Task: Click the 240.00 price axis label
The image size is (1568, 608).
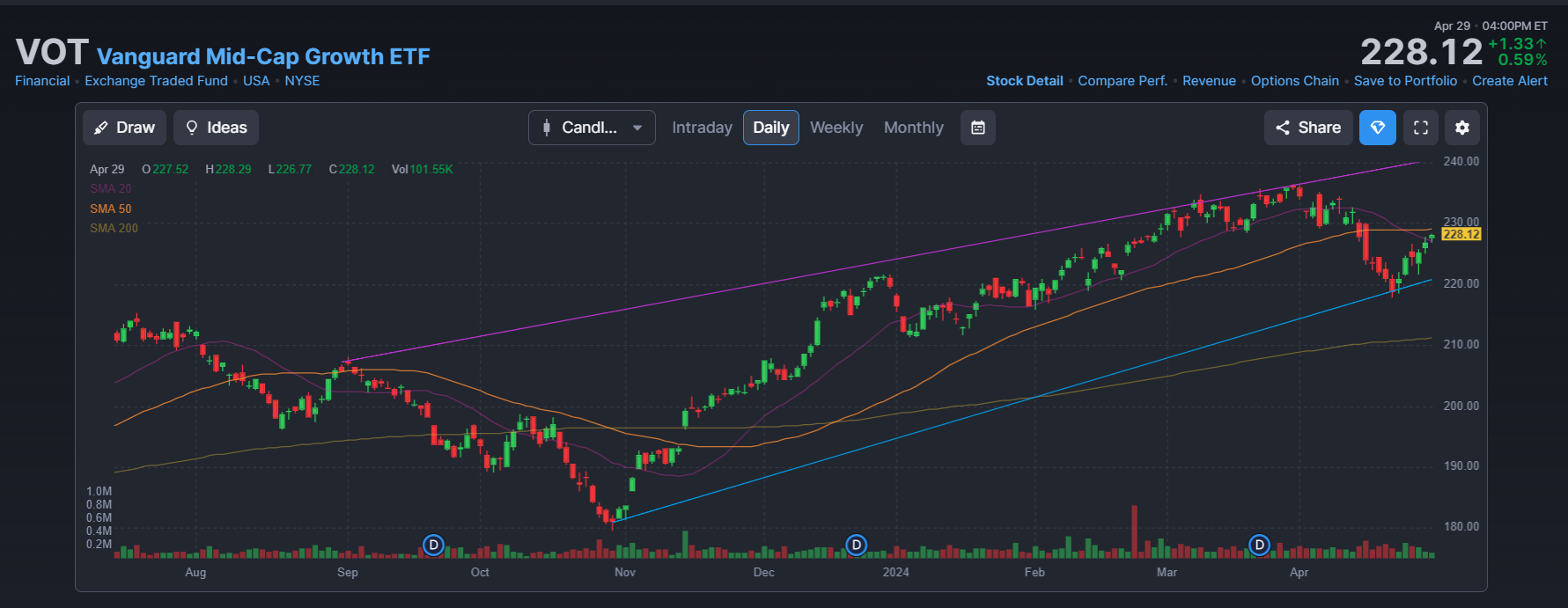Action: (x=1461, y=161)
